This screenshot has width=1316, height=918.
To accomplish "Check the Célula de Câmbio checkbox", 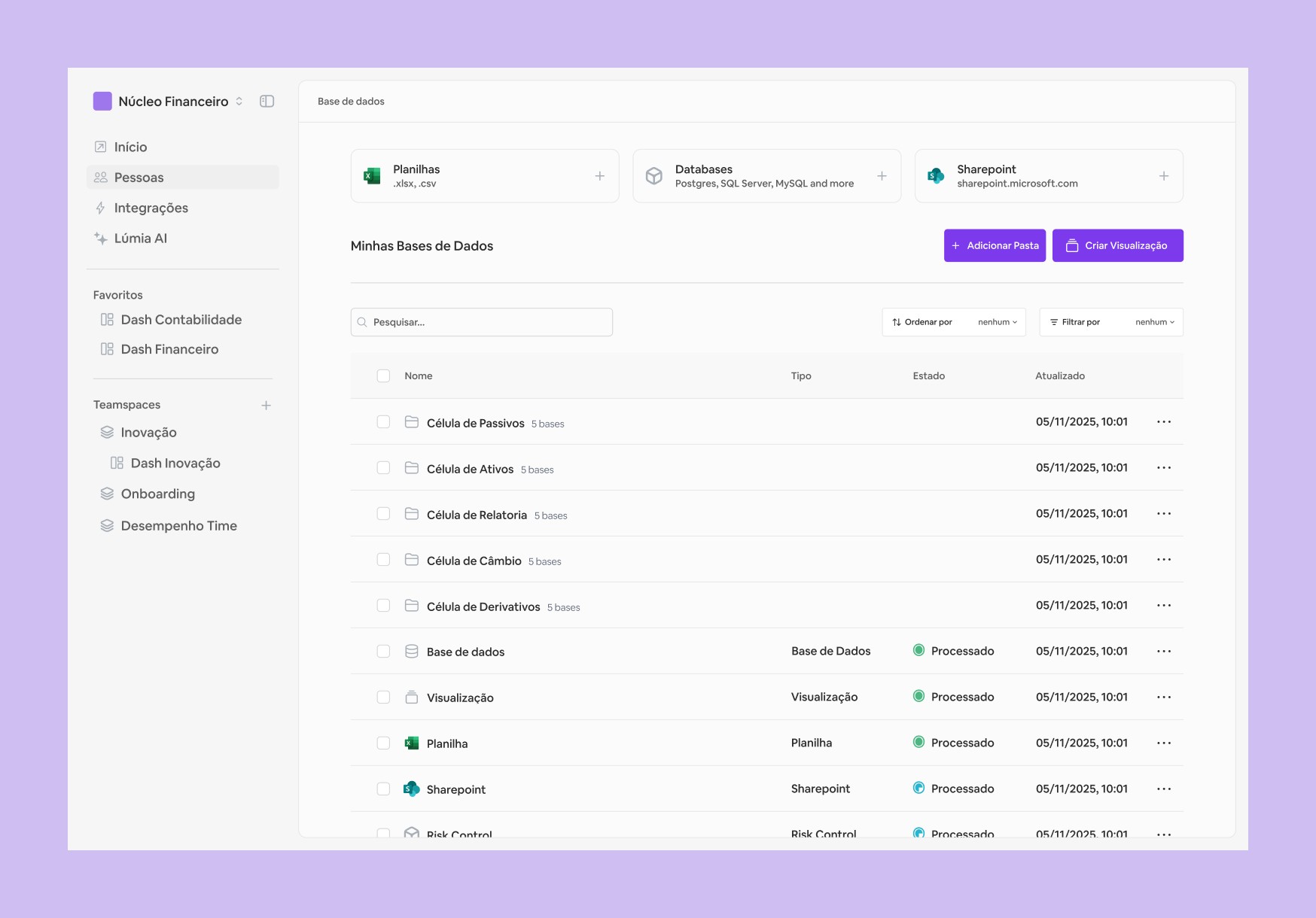I will point(383,560).
